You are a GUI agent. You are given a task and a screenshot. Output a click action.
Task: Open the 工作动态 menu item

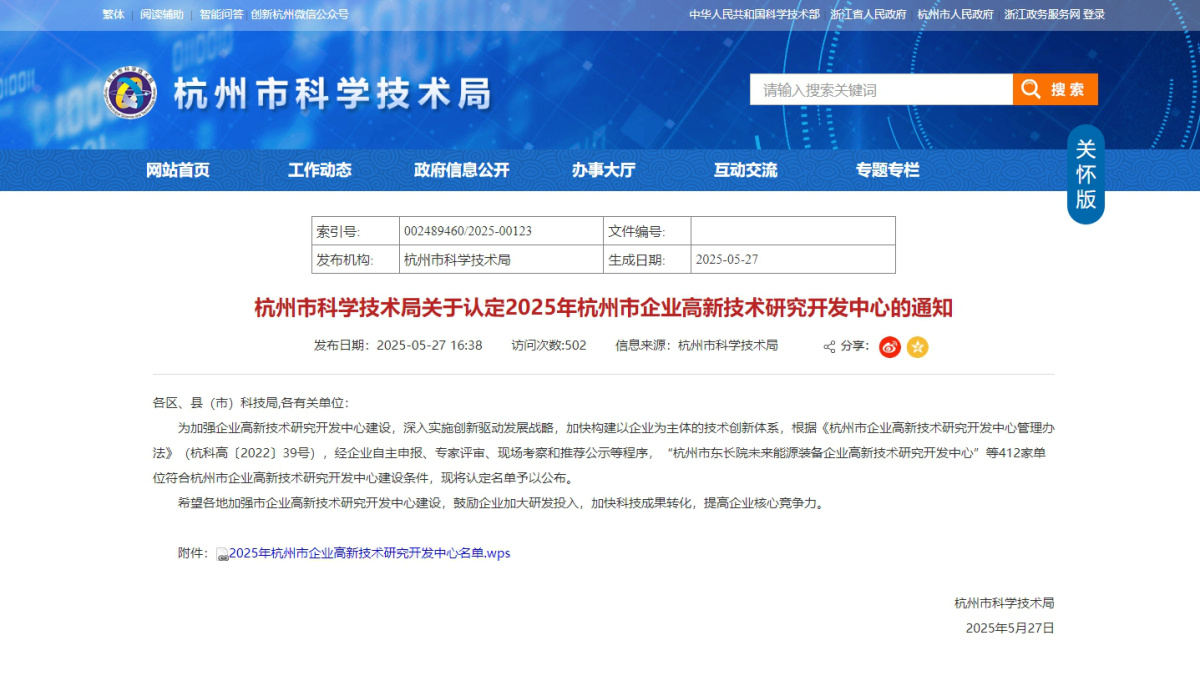(320, 170)
